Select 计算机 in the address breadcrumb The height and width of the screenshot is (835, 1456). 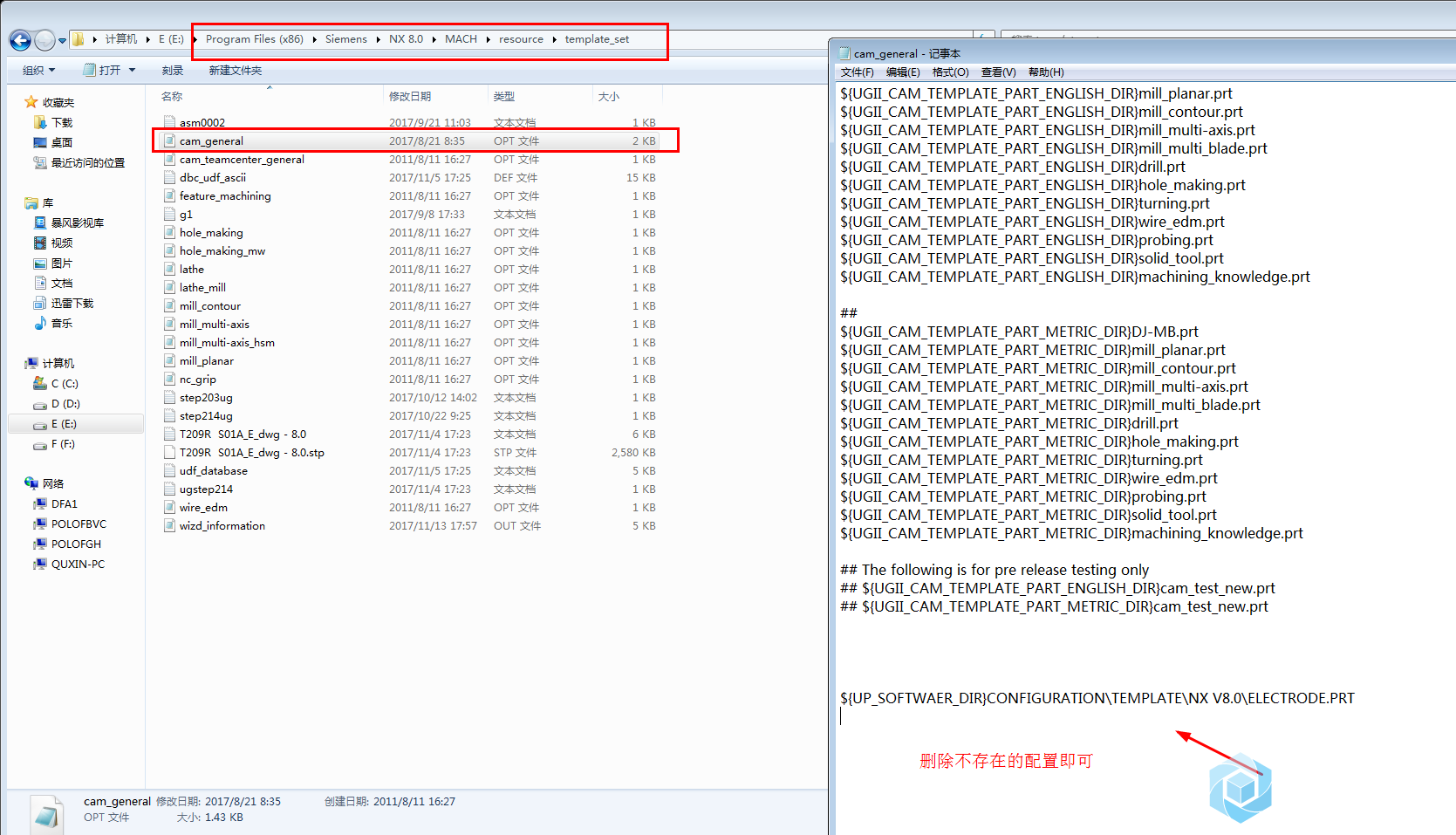coord(121,39)
